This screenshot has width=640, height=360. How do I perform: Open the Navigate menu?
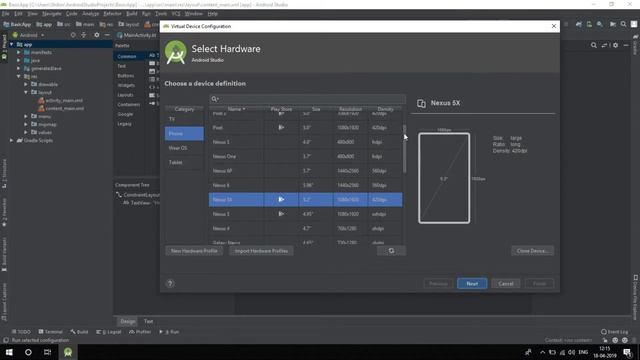51,13
